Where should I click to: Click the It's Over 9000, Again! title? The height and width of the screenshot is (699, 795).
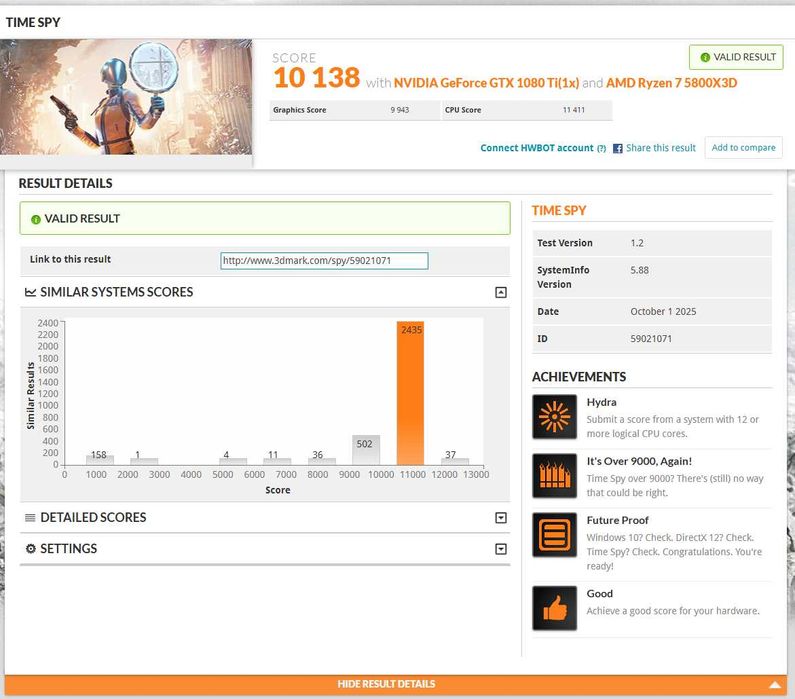pos(639,461)
